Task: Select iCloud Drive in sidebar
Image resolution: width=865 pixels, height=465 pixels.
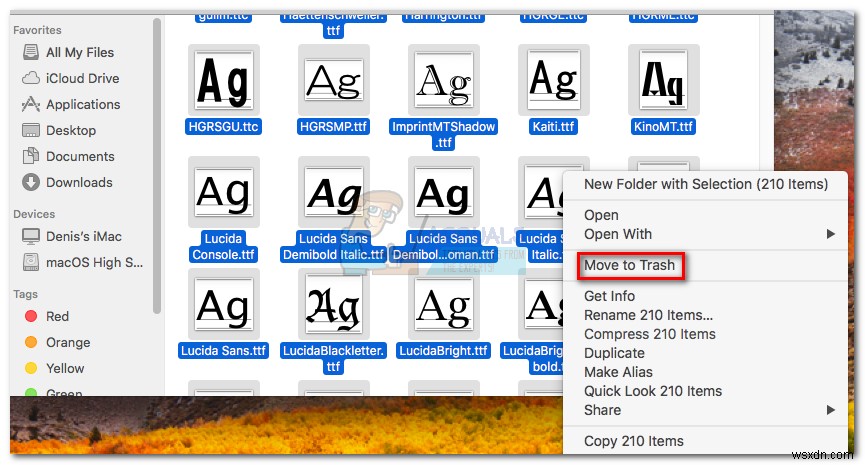Action: (x=82, y=78)
